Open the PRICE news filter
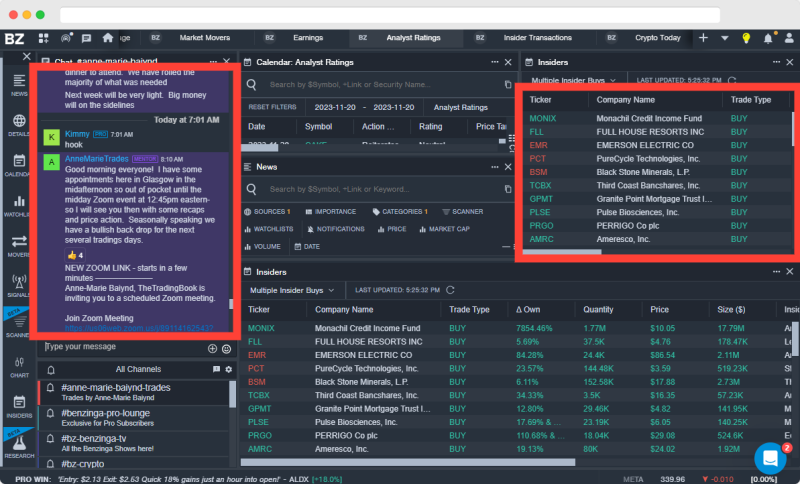 tap(392, 229)
